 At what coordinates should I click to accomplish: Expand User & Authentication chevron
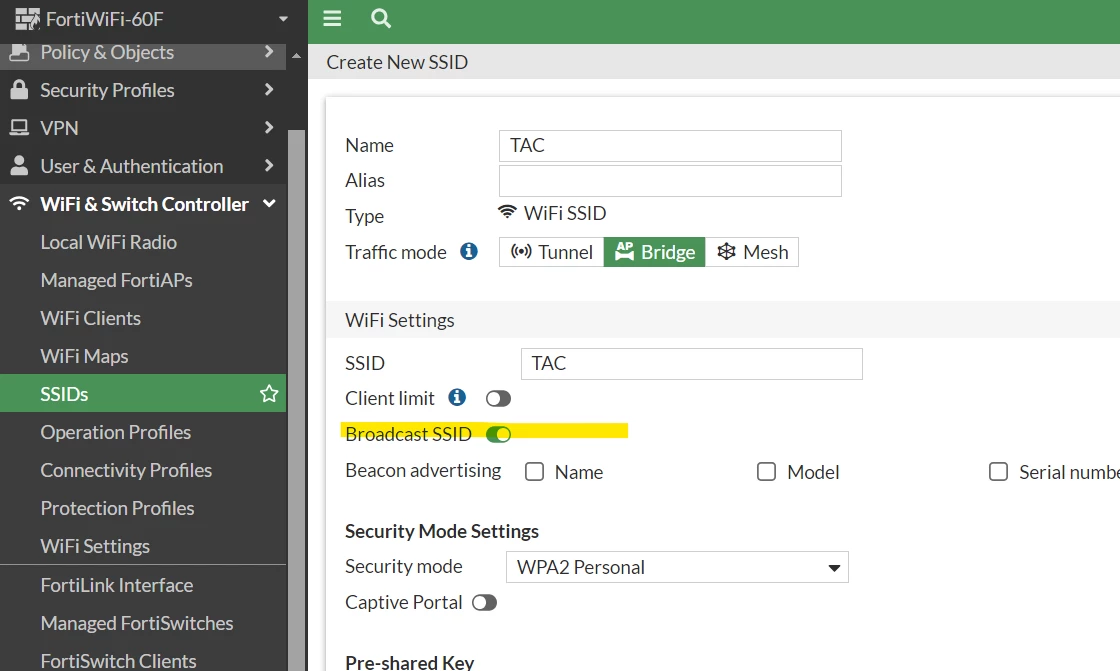(269, 165)
